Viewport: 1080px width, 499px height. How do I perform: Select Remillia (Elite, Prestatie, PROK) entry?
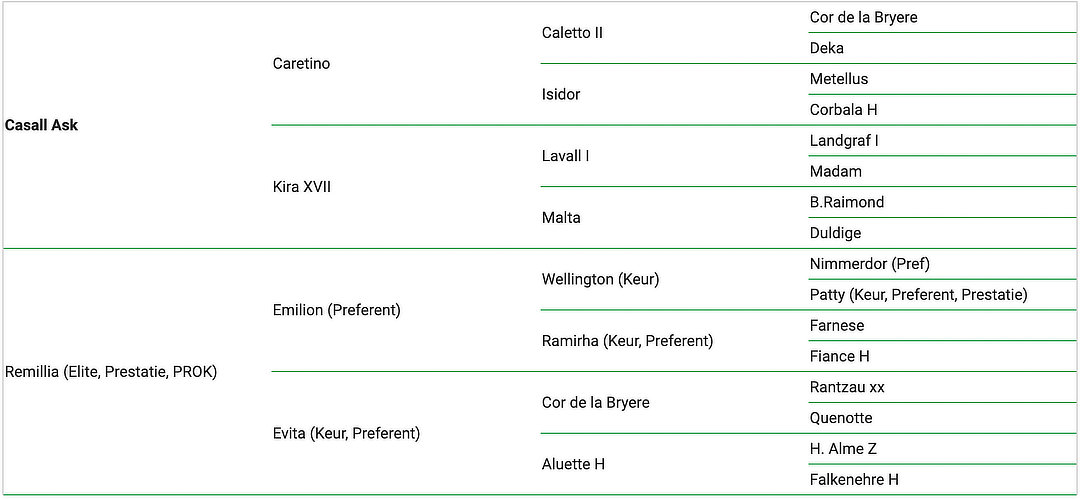[x=111, y=372]
